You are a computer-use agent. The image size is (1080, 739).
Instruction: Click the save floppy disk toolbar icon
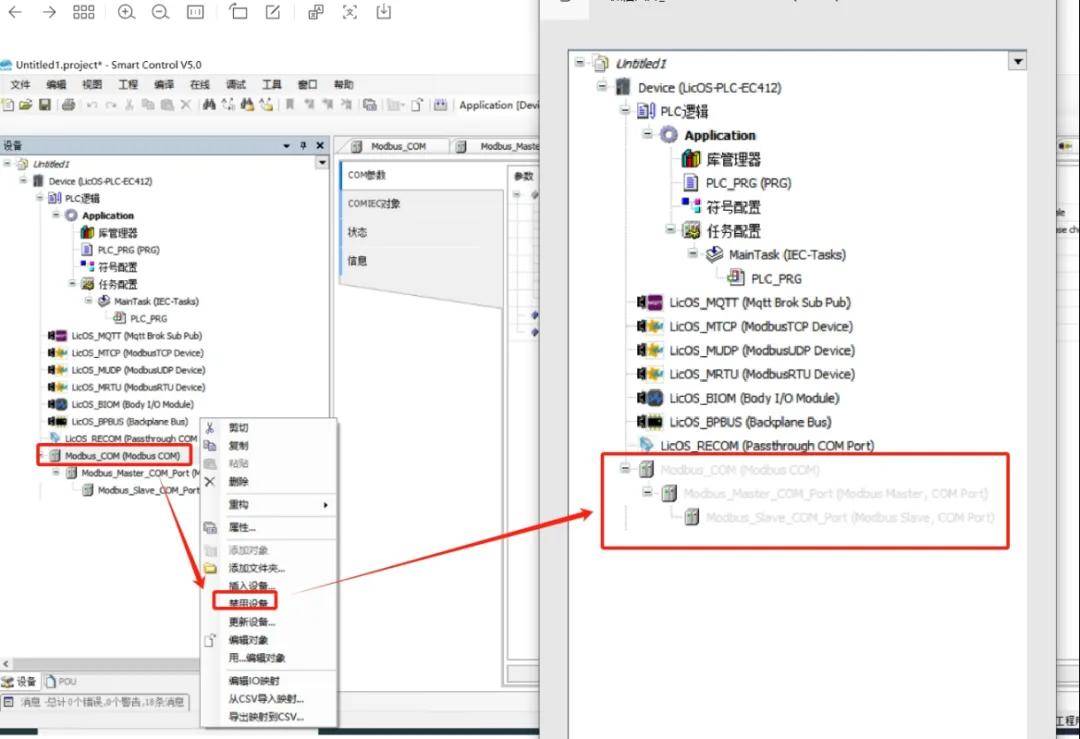pos(43,105)
